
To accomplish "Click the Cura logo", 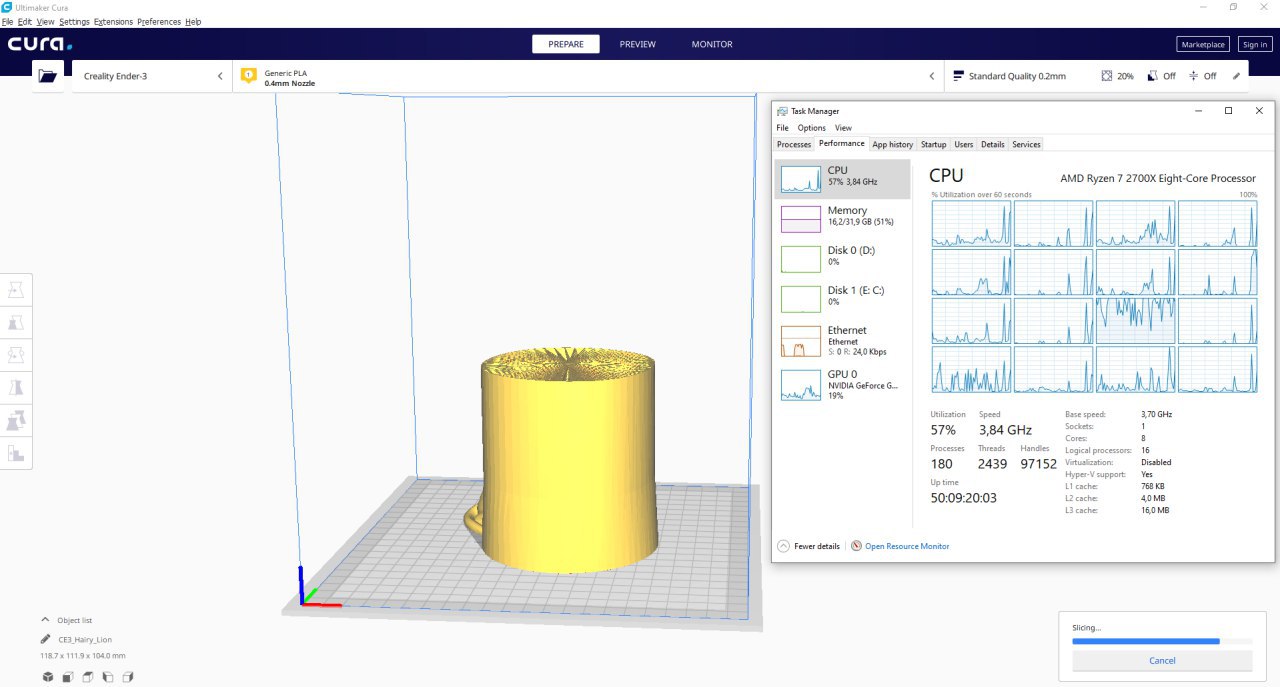I will coord(40,44).
